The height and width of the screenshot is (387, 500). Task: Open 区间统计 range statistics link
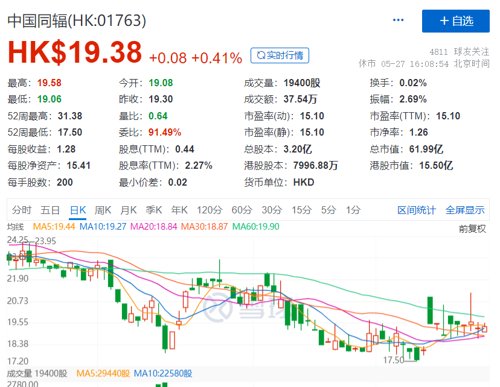click(416, 210)
